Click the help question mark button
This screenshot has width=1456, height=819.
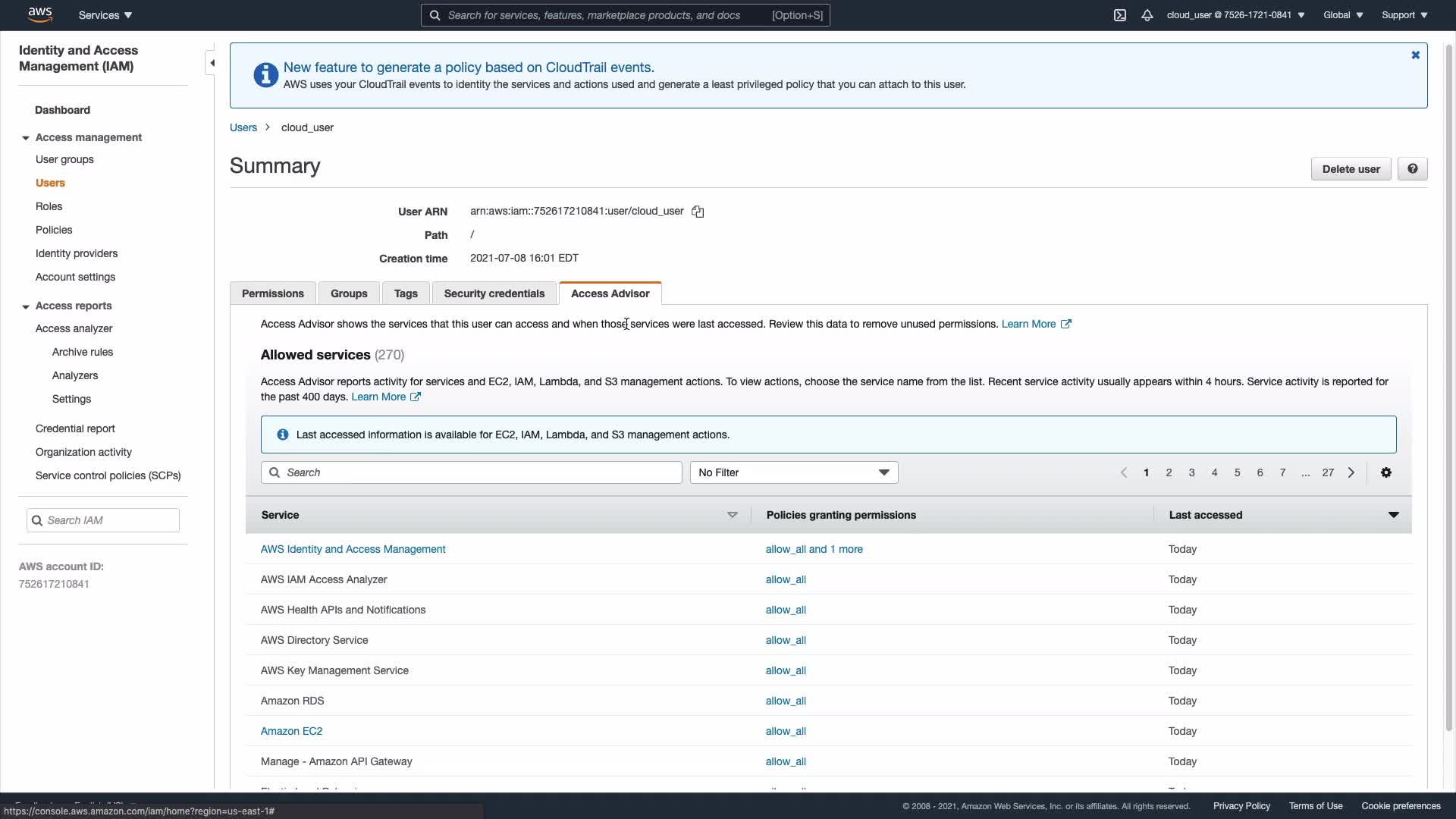1412,169
